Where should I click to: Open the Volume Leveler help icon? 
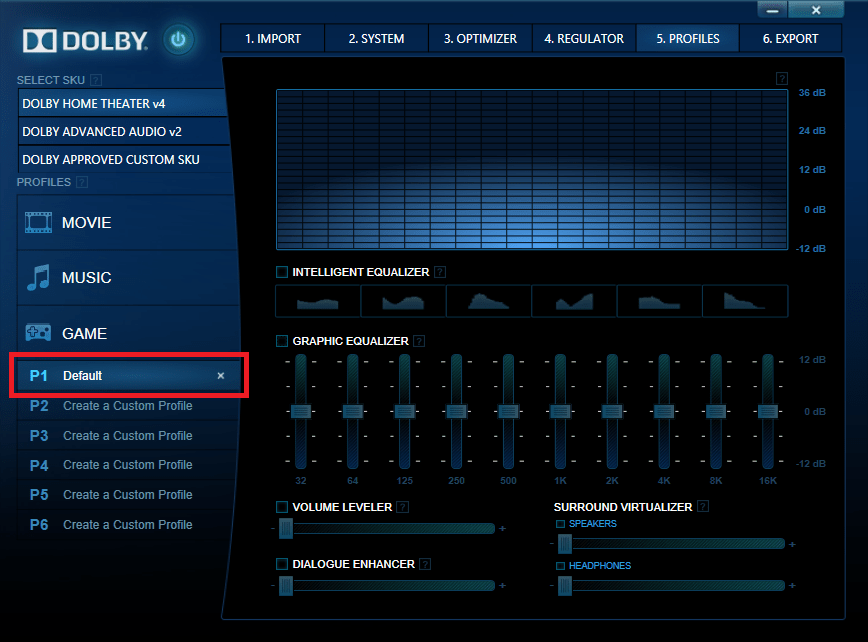point(401,507)
